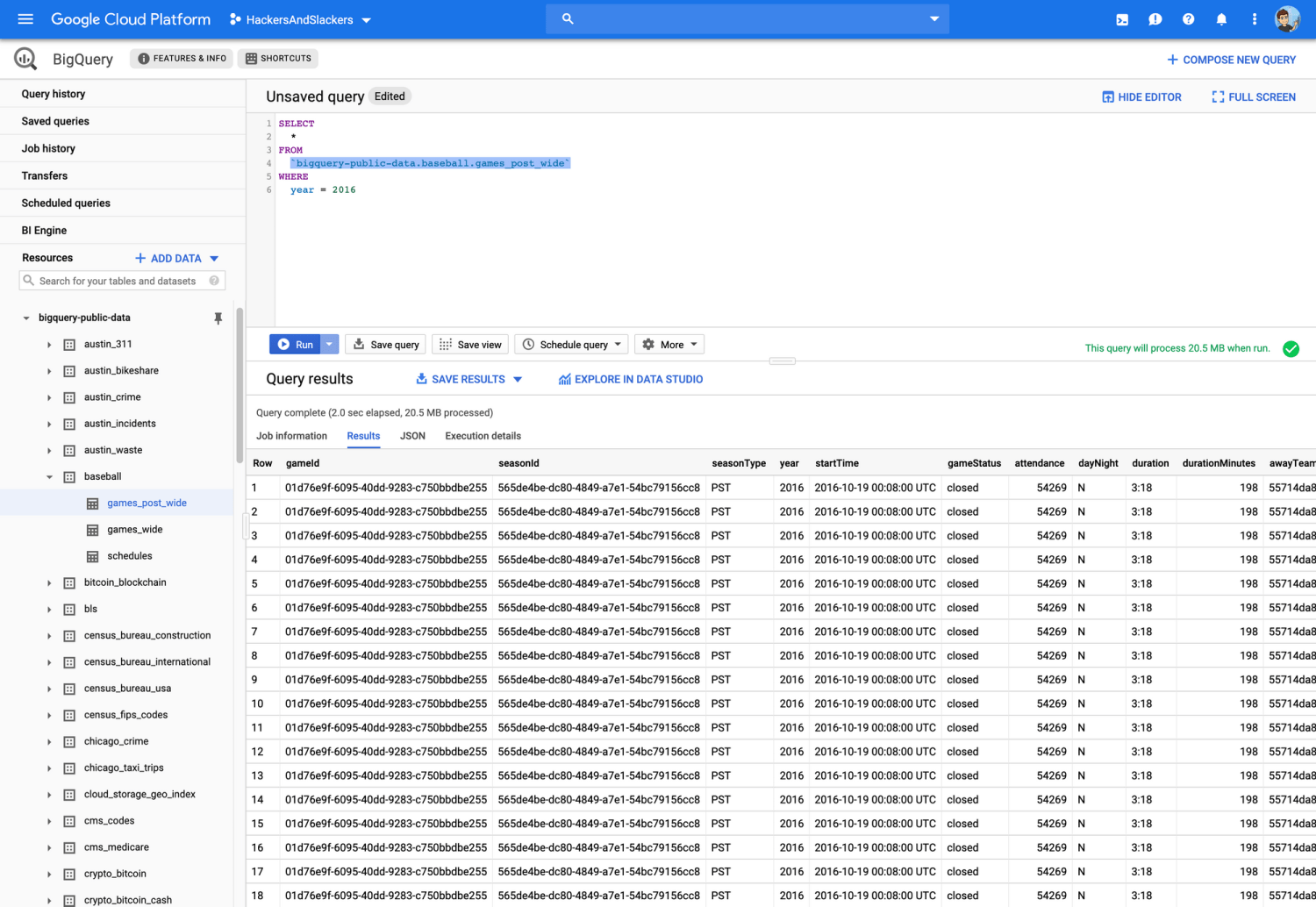Screen dimensions: 1316x907
Task: Click Compose New Query
Action: pyautogui.click(x=1231, y=60)
